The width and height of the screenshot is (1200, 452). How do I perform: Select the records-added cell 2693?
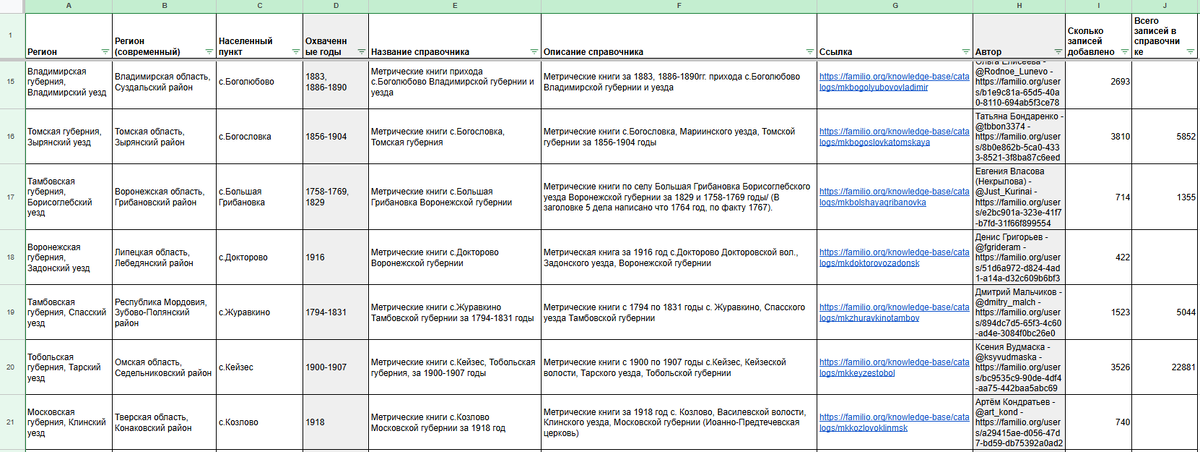tap(1097, 82)
